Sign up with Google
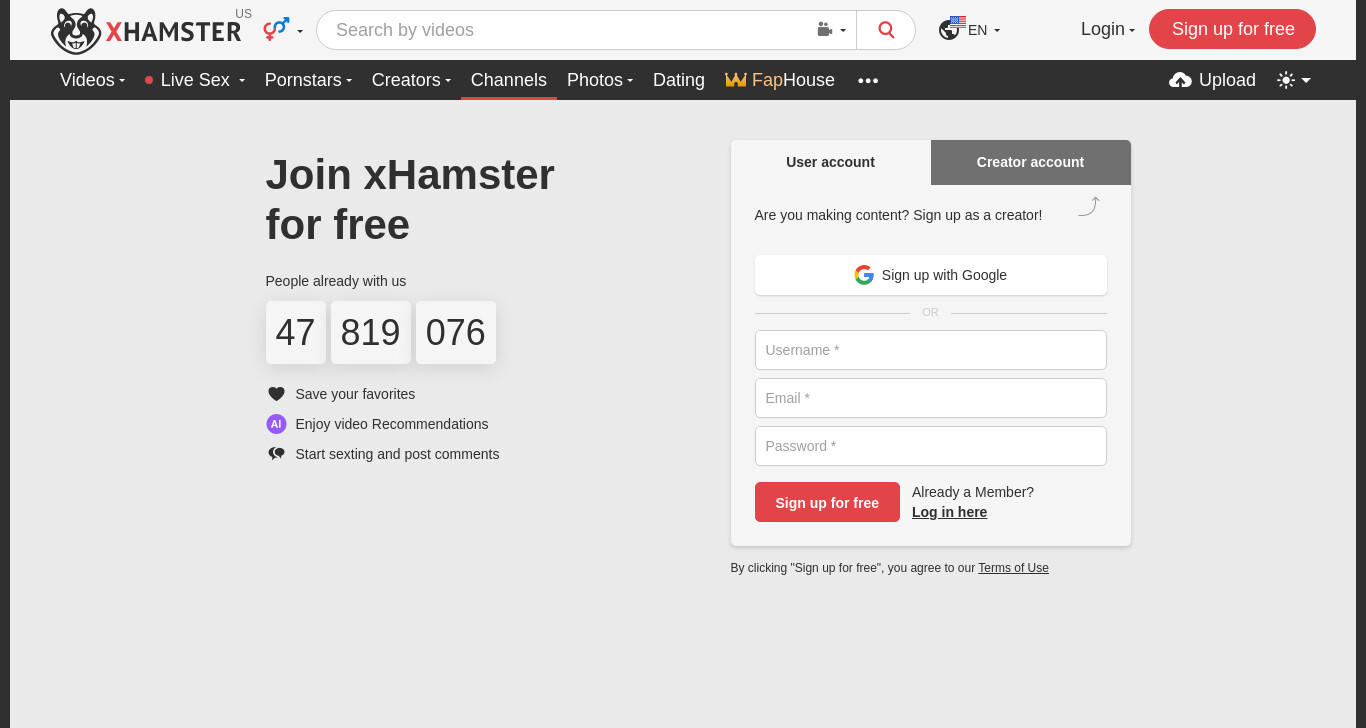 click(x=930, y=275)
